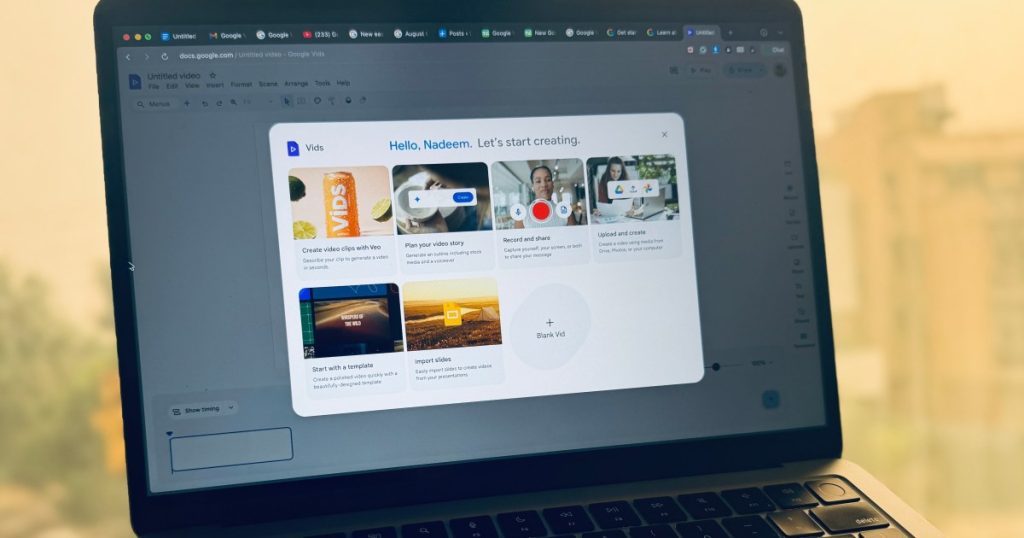Viewport: 1024px width, 538px height.
Task: Open the Arrange menu
Action: coord(296,84)
